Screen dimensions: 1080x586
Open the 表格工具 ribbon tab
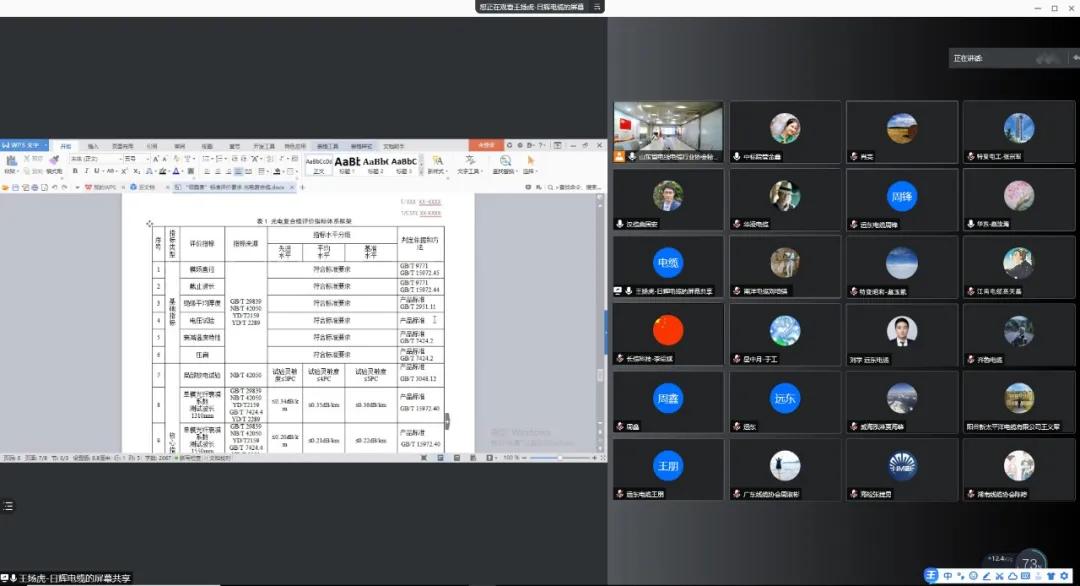(x=327, y=146)
